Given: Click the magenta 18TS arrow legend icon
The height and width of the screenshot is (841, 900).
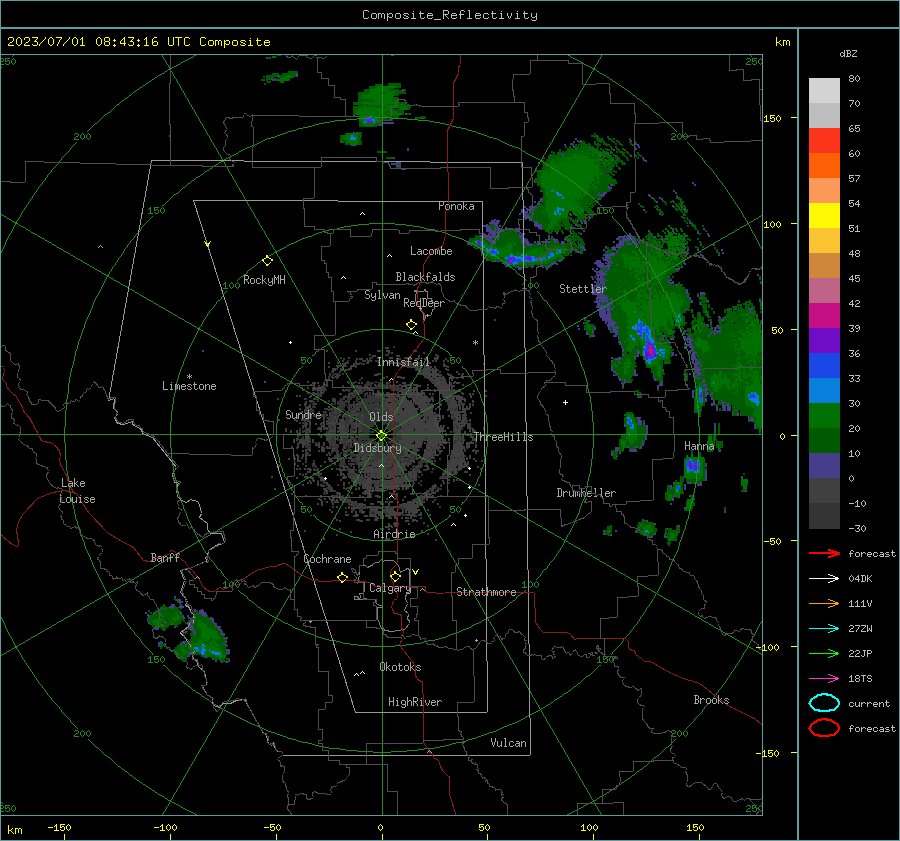Looking at the screenshot, I should point(824,679).
